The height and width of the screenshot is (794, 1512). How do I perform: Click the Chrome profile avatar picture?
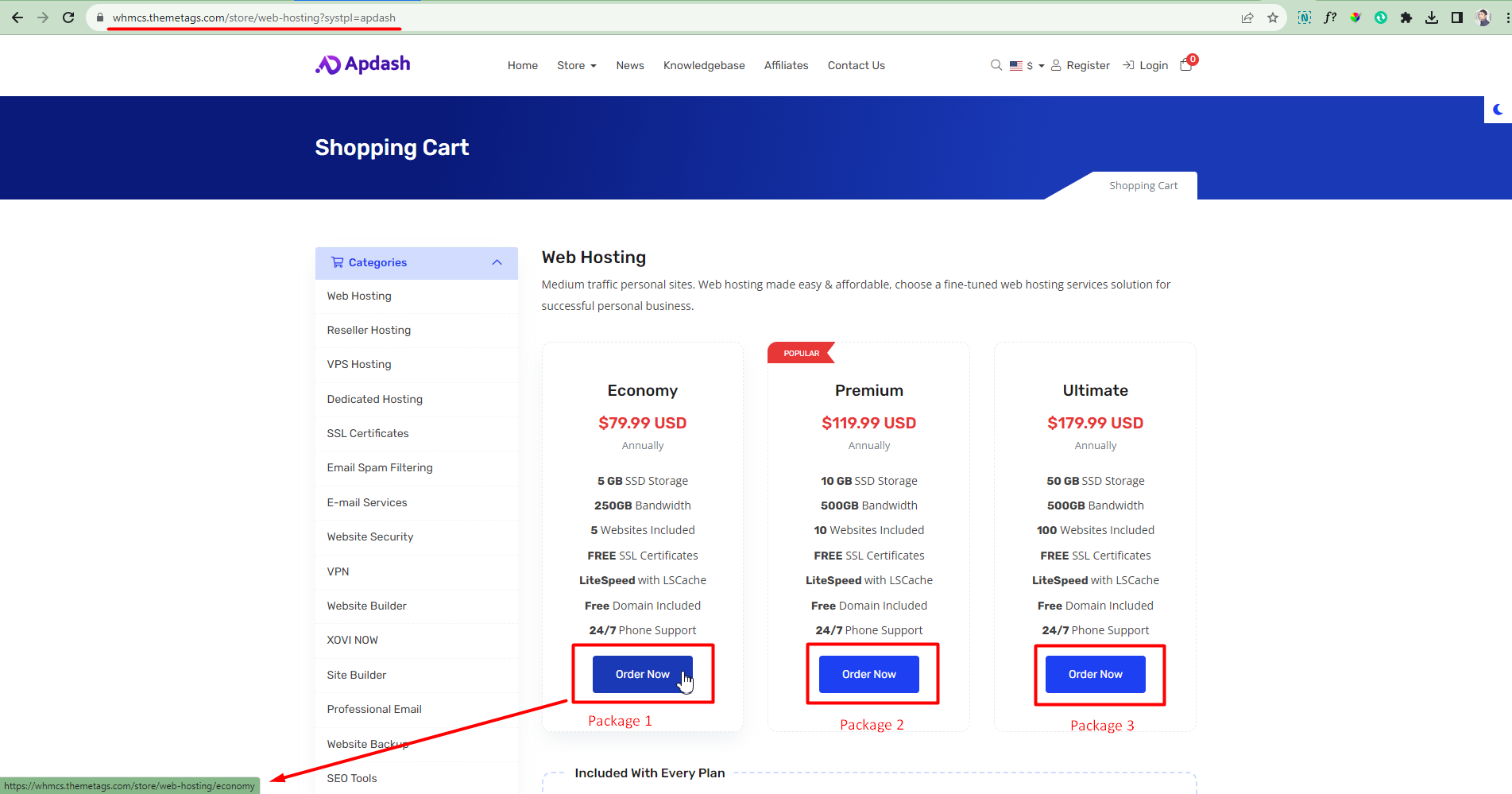[x=1483, y=17]
